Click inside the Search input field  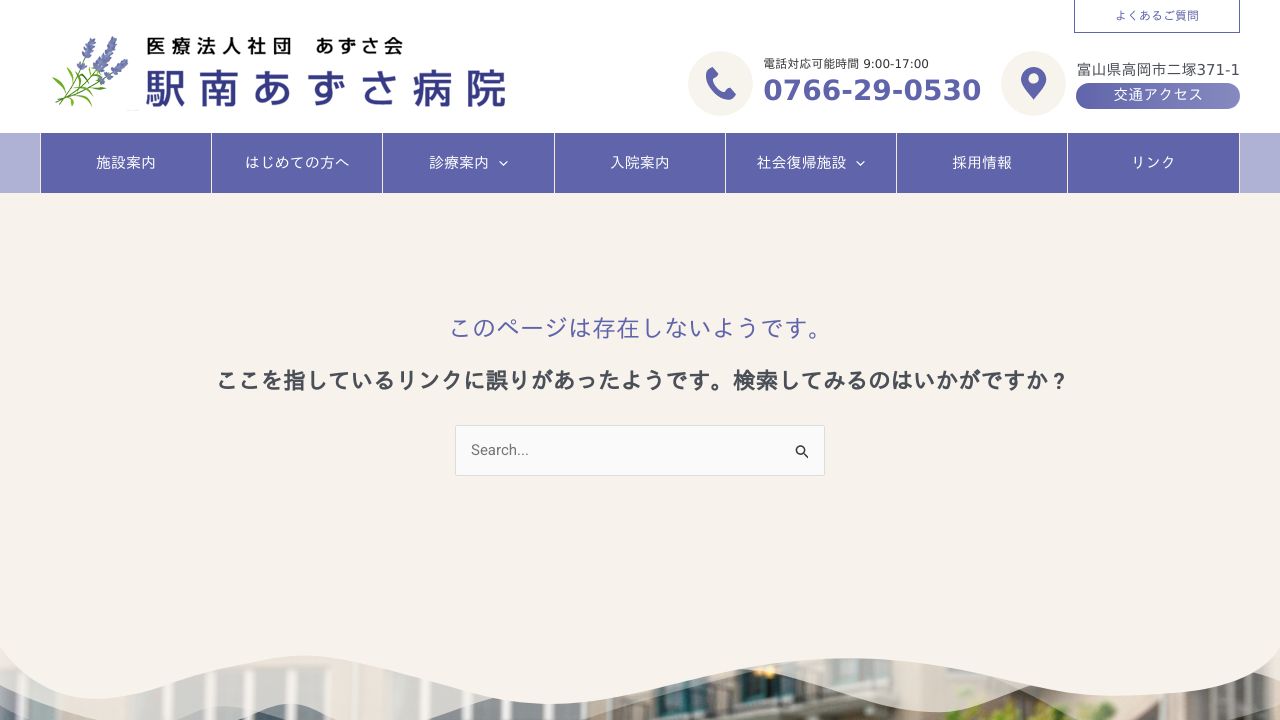tap(620, 450)
